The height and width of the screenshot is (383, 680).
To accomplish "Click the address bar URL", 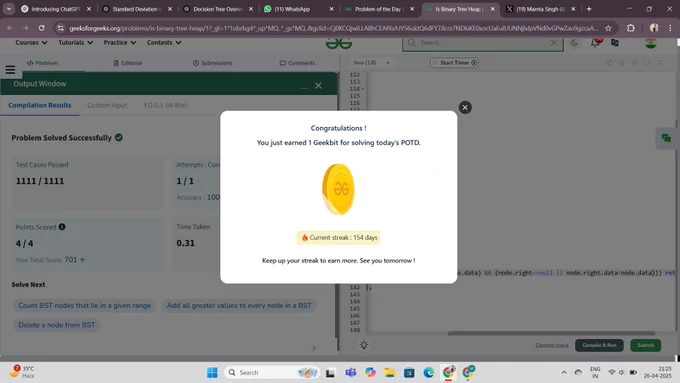I will pos(333,28).
